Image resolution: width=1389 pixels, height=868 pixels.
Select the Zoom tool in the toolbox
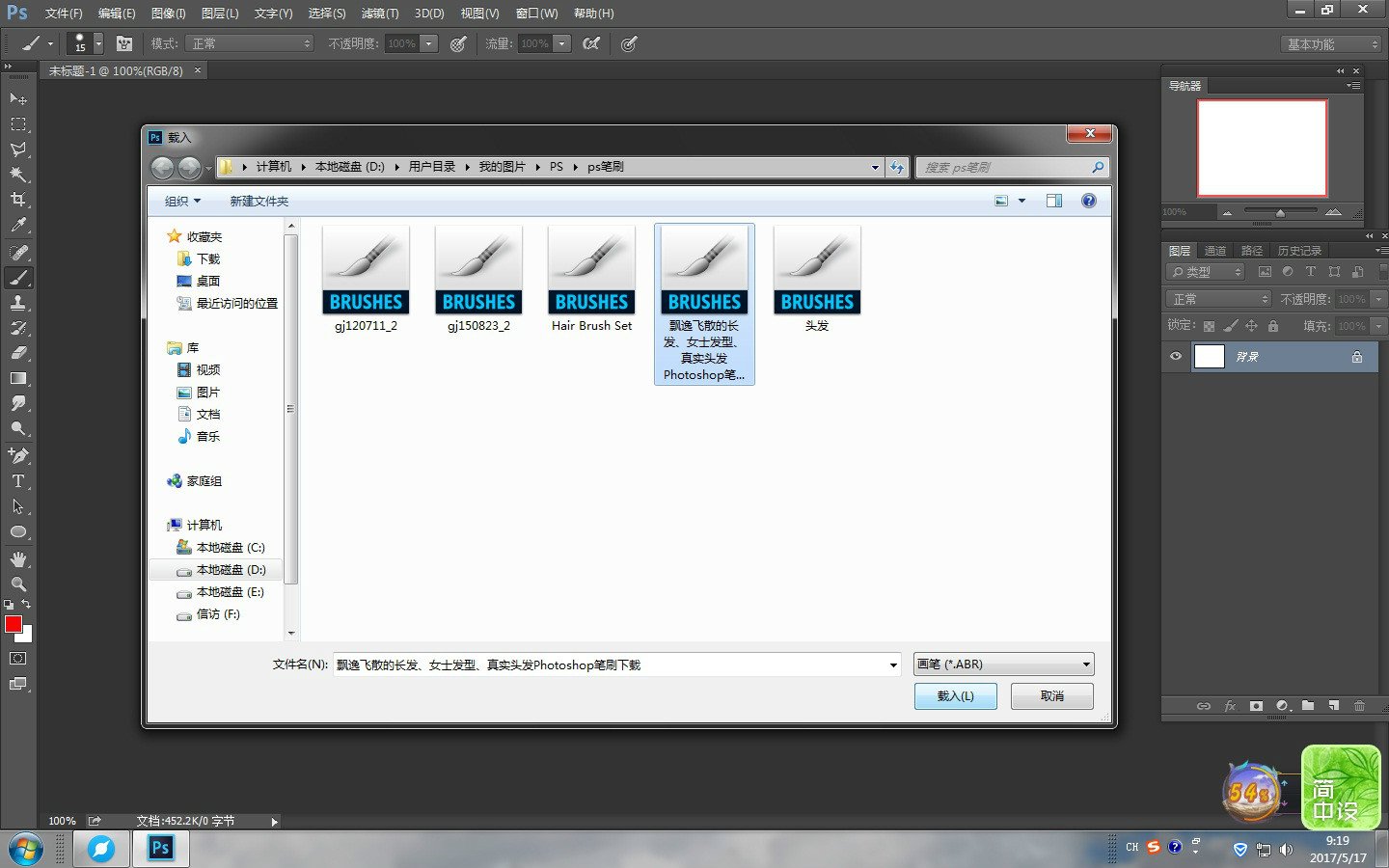coord(18,583)
